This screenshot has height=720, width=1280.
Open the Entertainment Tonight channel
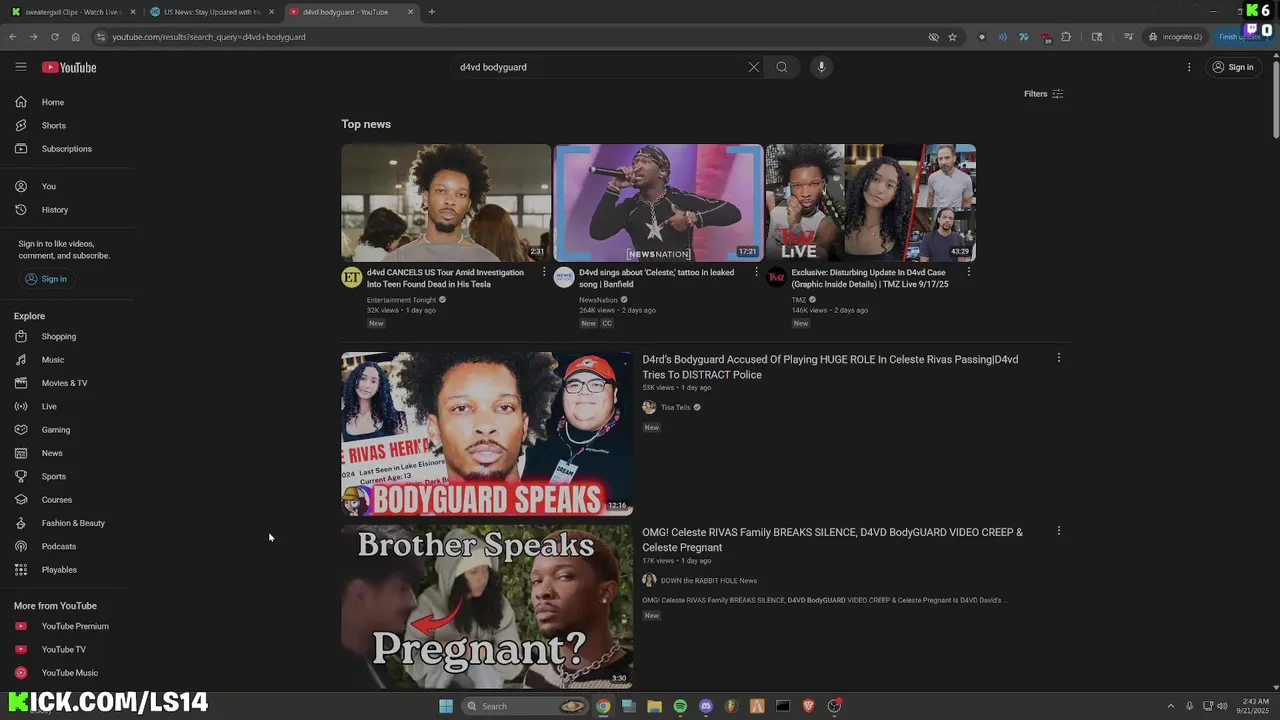click(x=401, y=300)
